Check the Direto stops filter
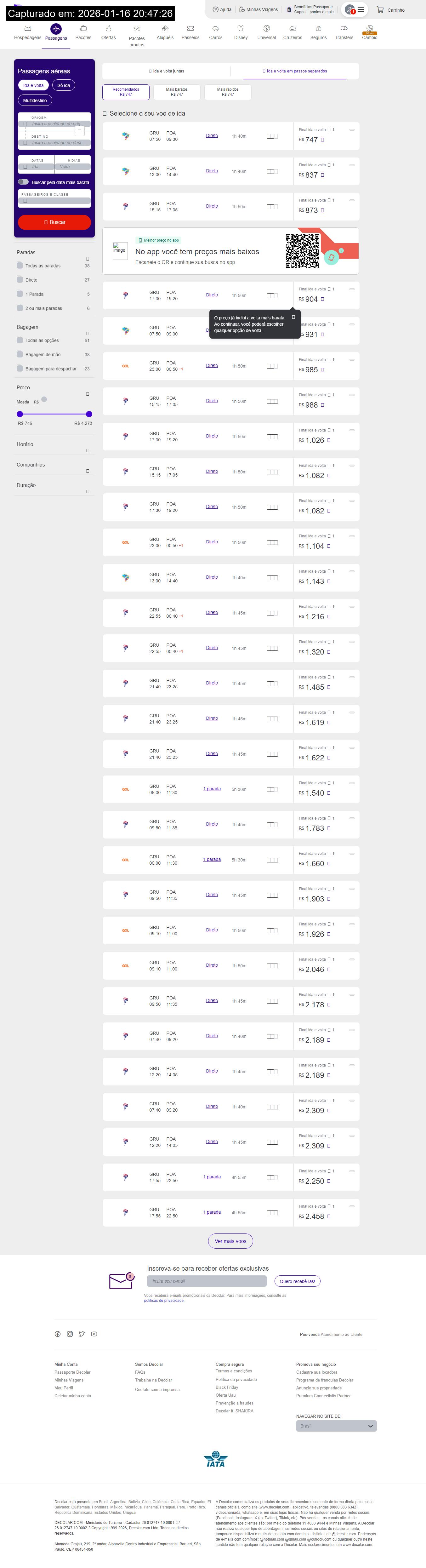This screenshot has height=1568, width=426. point(20,280)
